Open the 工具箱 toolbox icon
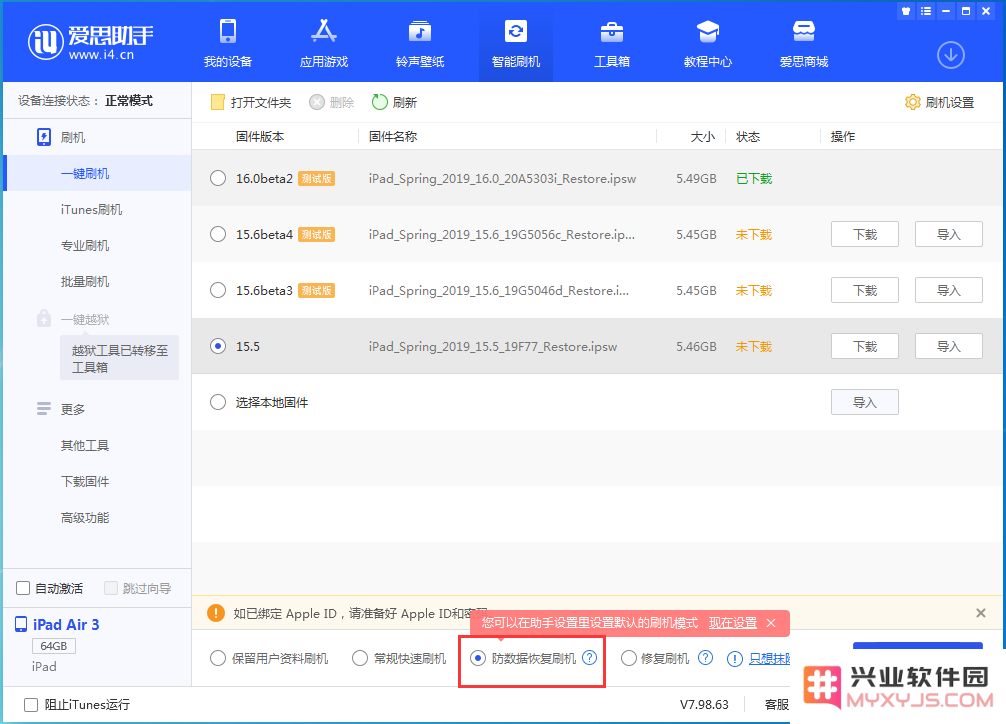The image size is (1006, 724). (611, 31)
